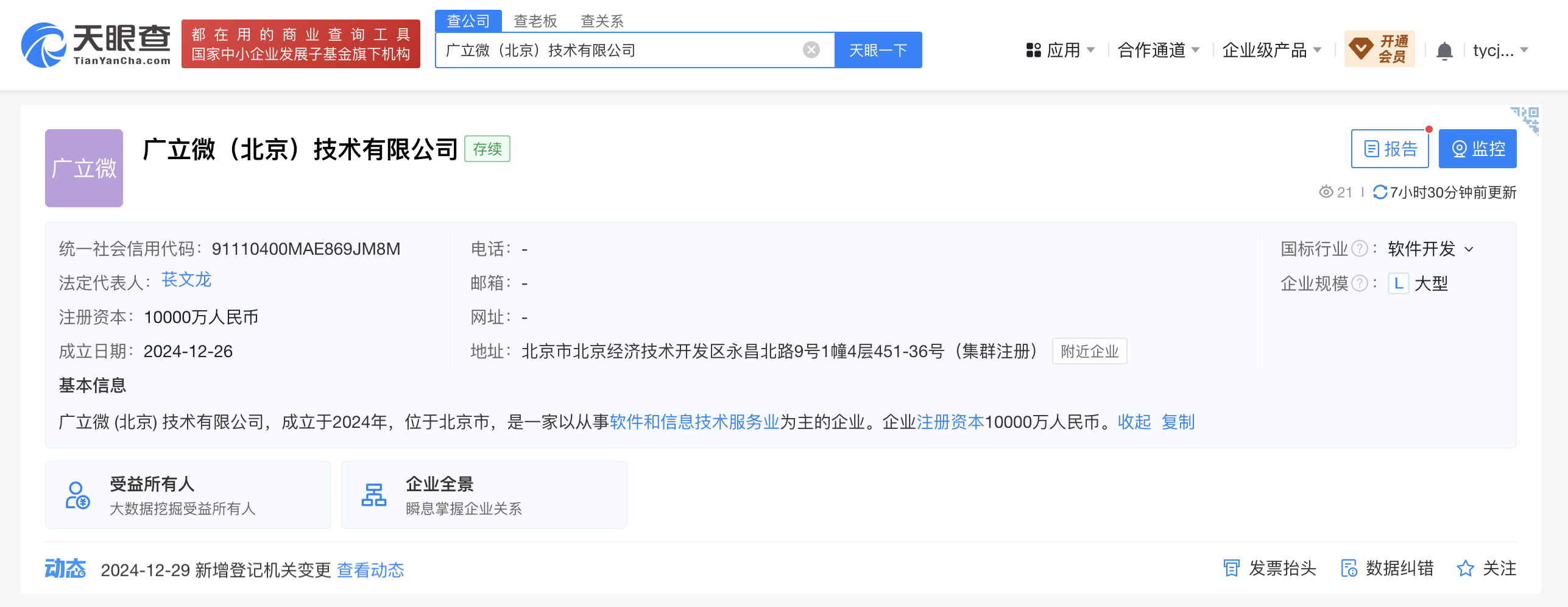
Task: Click the 基本信息 heading
Action: pos(93,385)
